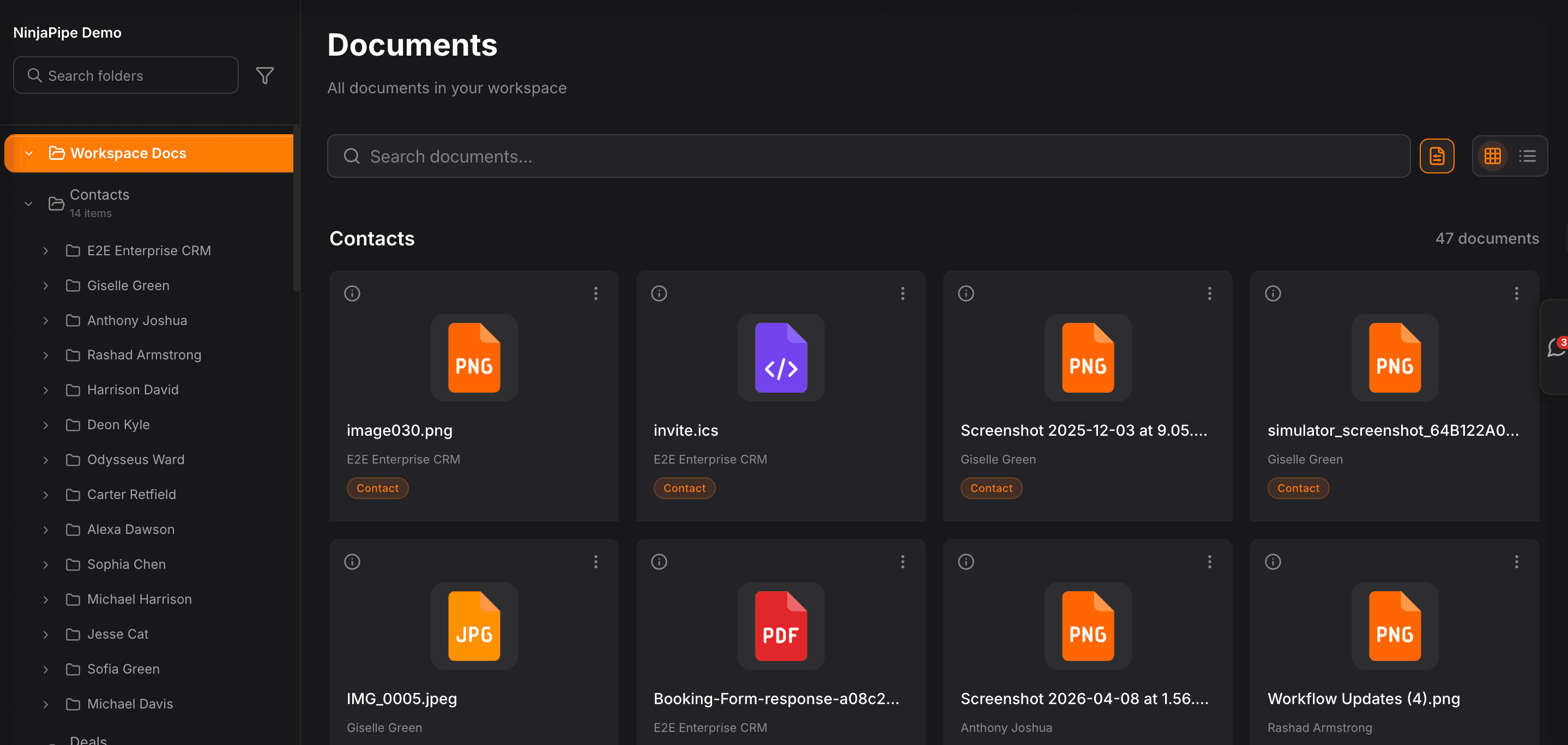The height and width of the screenshot is (745, 1568).
Task: Click the magnifier icon in document search bar
Action: click(351, 156)
